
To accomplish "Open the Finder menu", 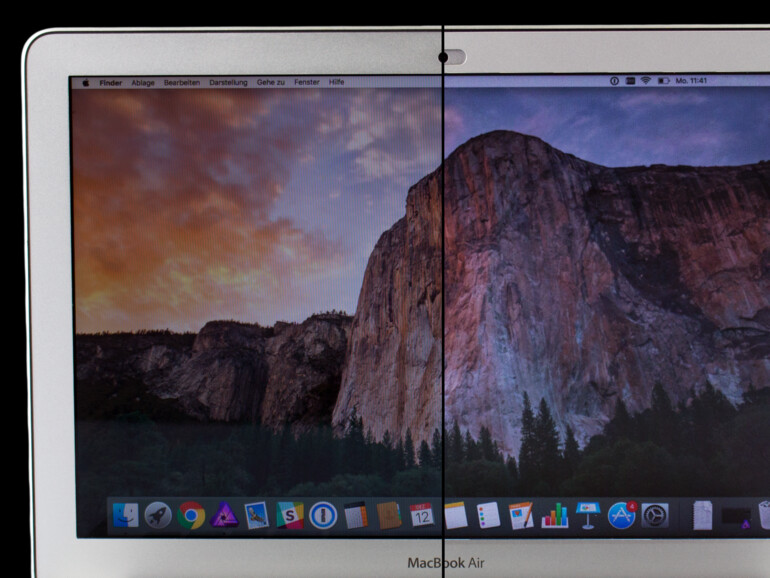I will click(x=110, y=83).
